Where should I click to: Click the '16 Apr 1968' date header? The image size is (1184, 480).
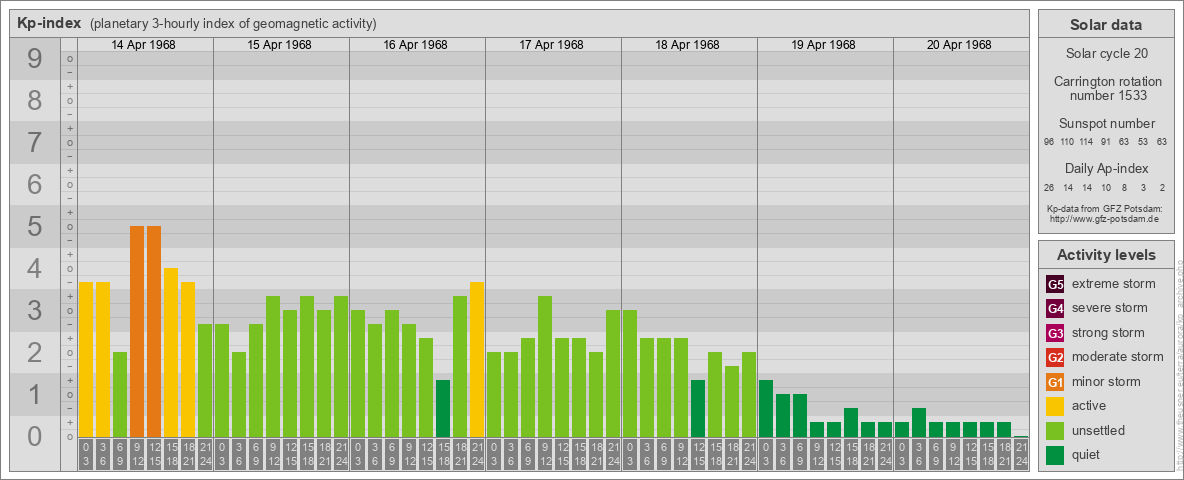tap(415, 45)
